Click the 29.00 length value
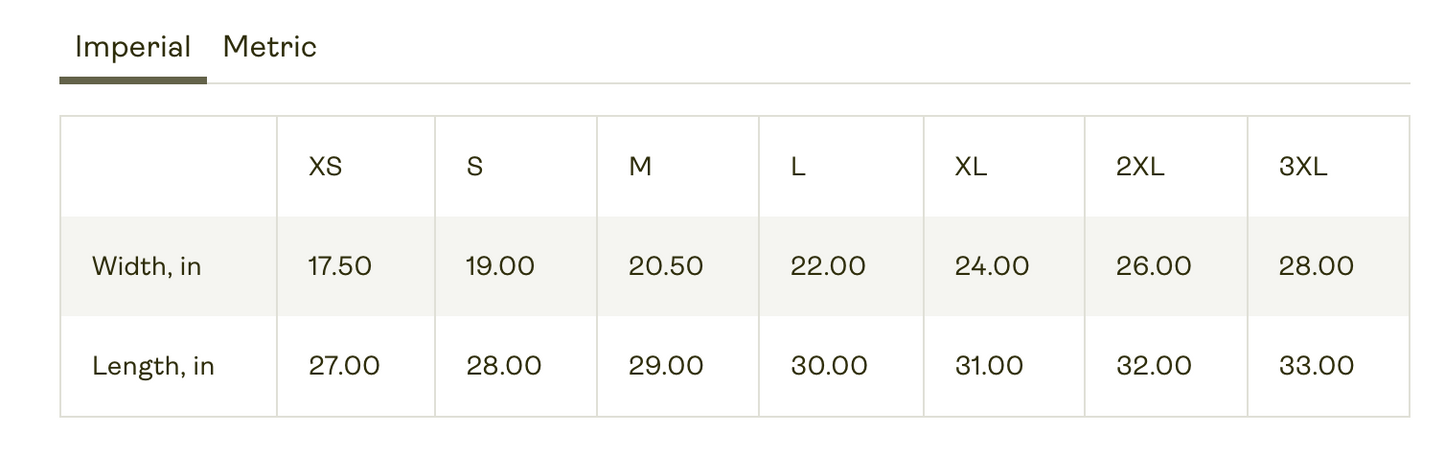1445x456 pixels. coord(666,366)
